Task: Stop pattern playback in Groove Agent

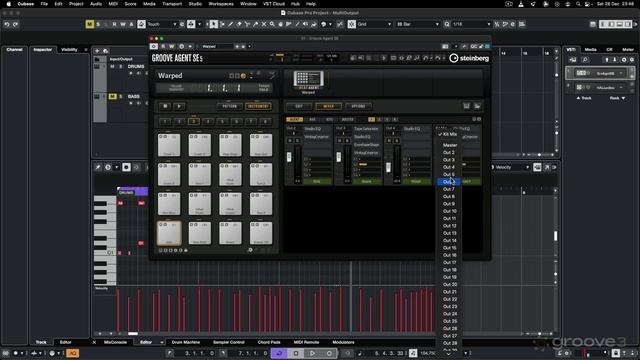Action: point(165,106)
